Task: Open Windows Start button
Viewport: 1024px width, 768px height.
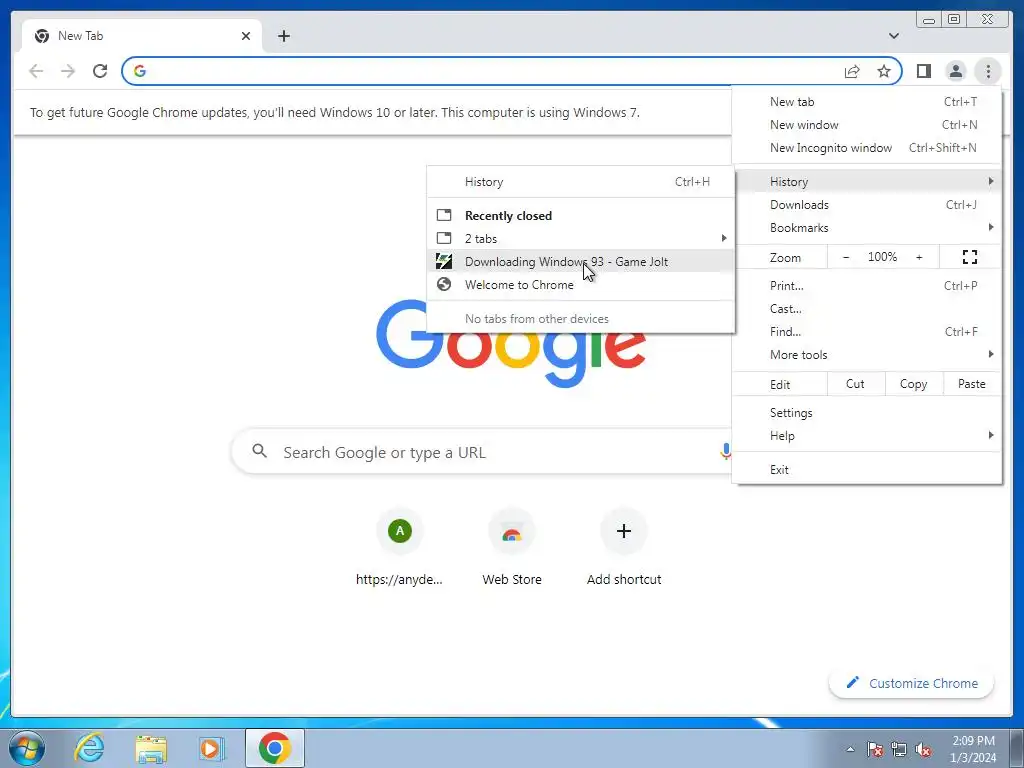Action: click(x=27, y=748)
